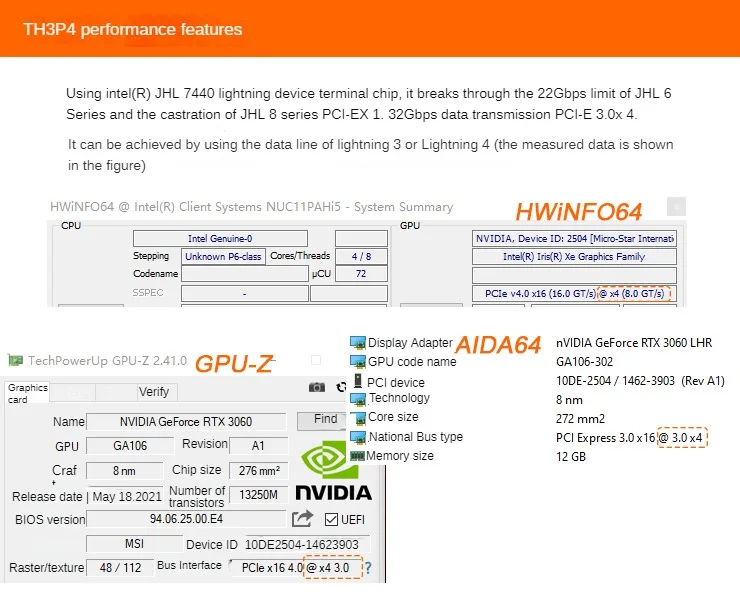Click the HWiNFO64 System Summary window title
The height and width of the screenshot is (600, 740).
tap(252, 207)
